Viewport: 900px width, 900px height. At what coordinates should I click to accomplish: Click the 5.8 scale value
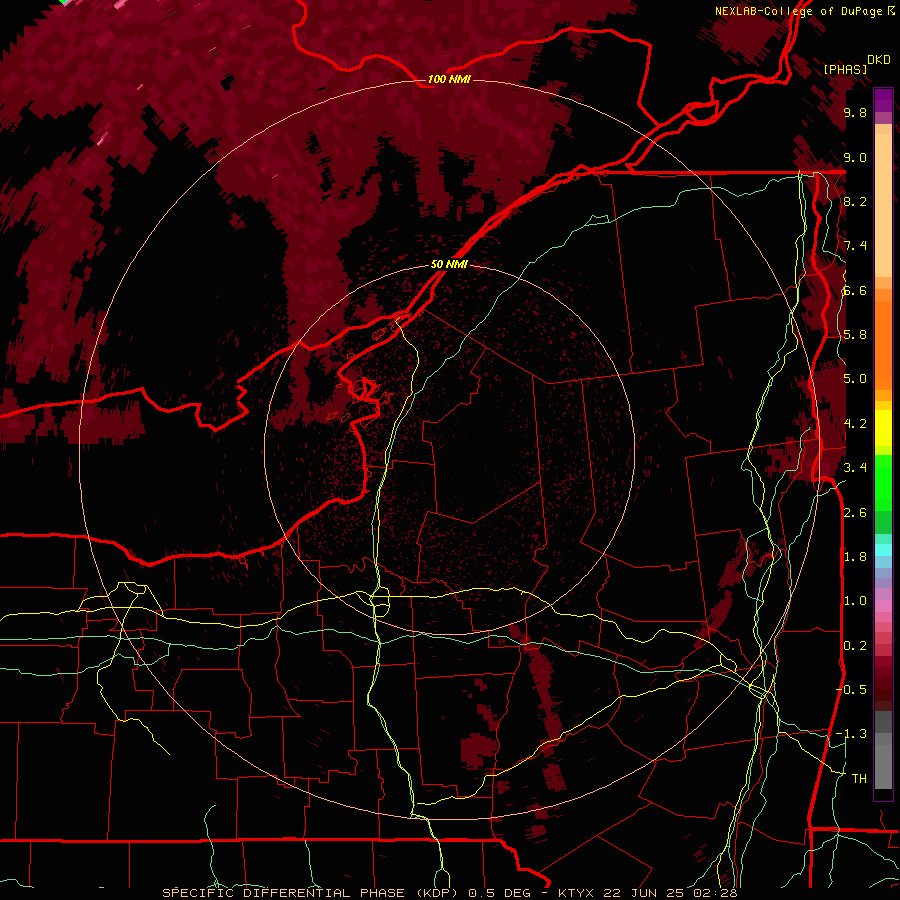(855, 335)
